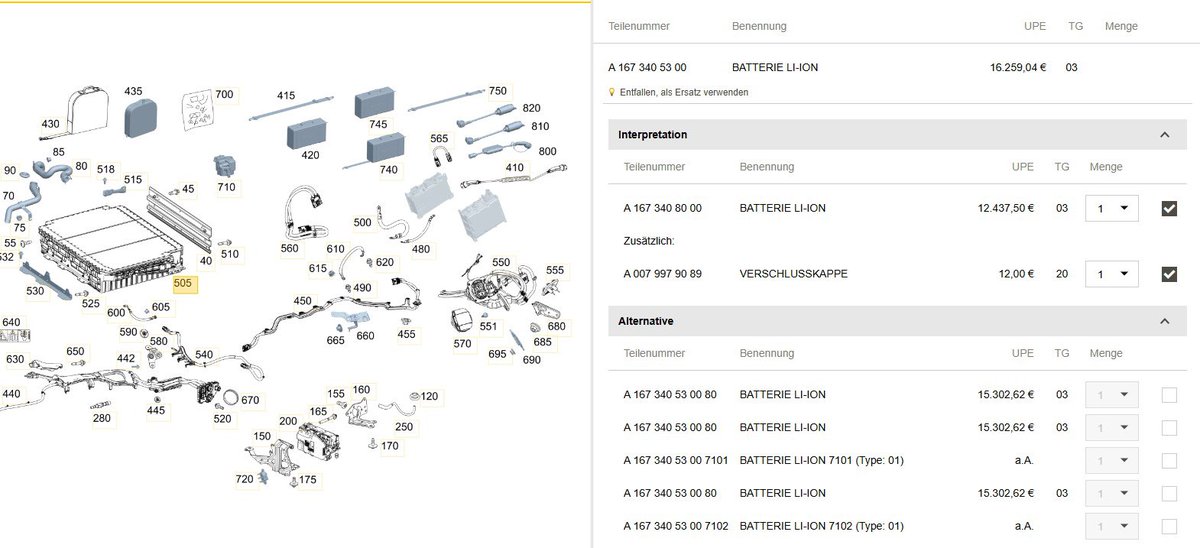1200x548 pixels.
Task: Select callout 565 in the diagram
Action: tap(440, 139)
